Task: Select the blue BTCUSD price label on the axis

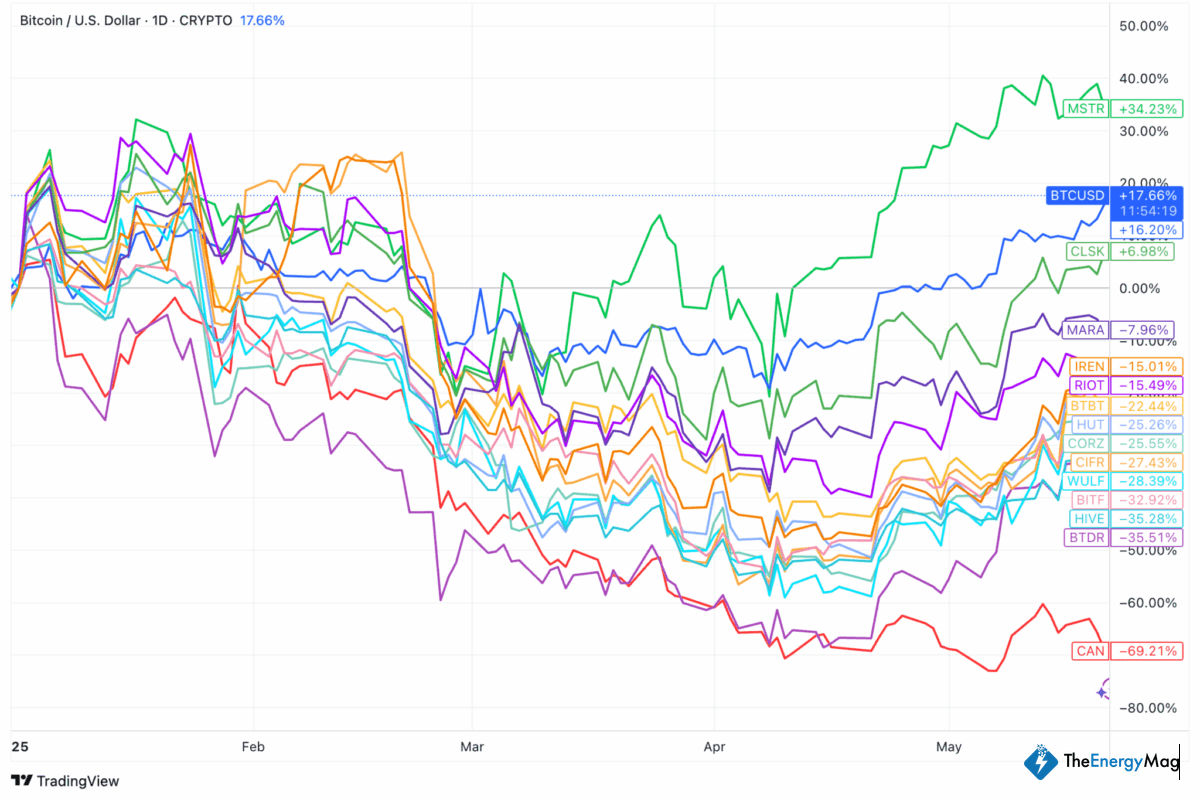Action: pos(1076,196)
